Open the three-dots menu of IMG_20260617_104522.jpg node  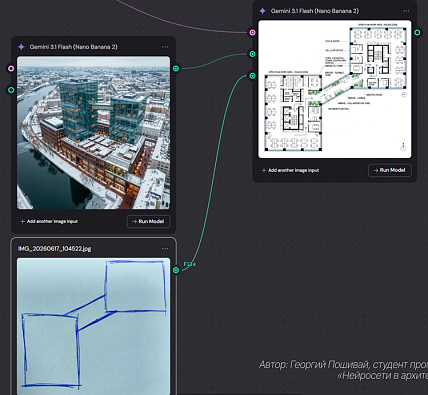tap(165, 249)
